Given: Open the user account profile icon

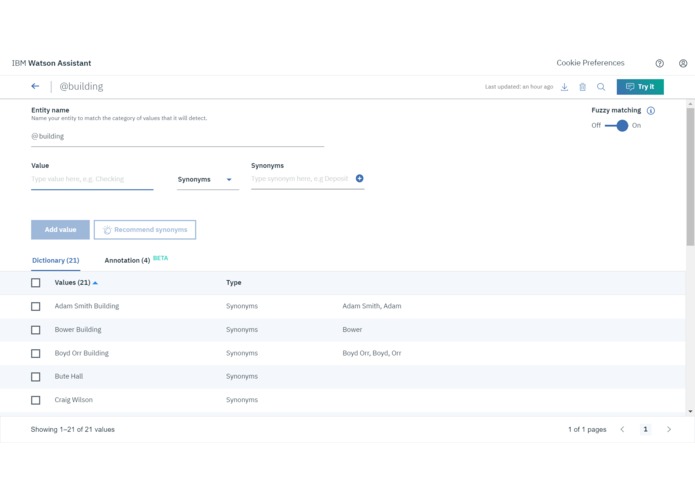Looking at the screenshot, I should click(683, 63).
